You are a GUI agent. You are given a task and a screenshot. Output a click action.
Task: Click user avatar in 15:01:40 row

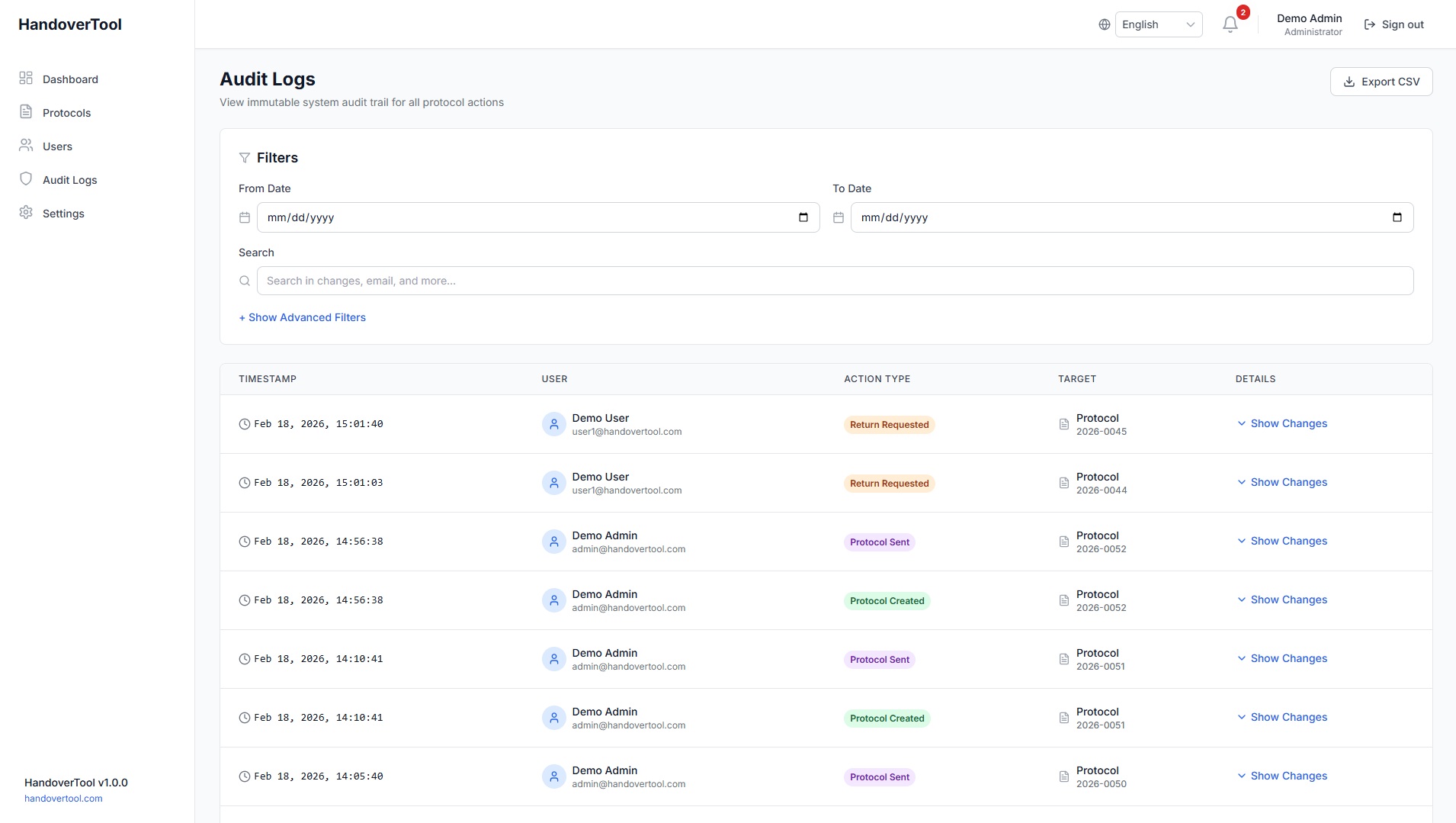coord(553,424)
